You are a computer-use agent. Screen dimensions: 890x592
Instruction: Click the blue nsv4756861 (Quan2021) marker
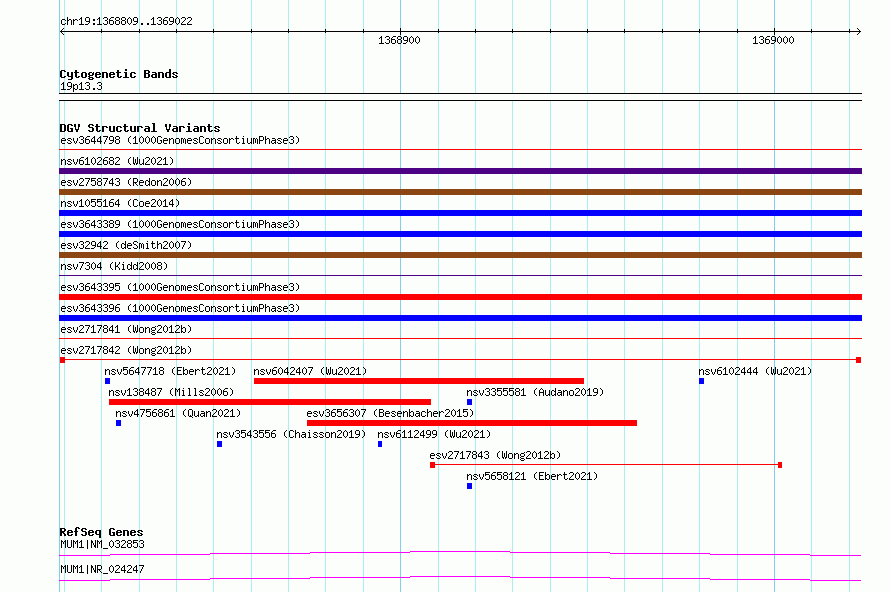[x=119, y=423]
